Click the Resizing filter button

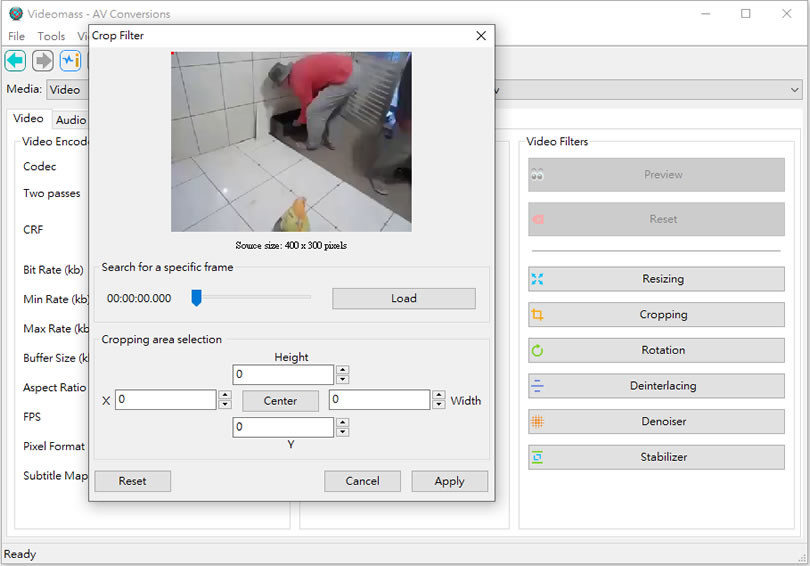coord(656,279)
